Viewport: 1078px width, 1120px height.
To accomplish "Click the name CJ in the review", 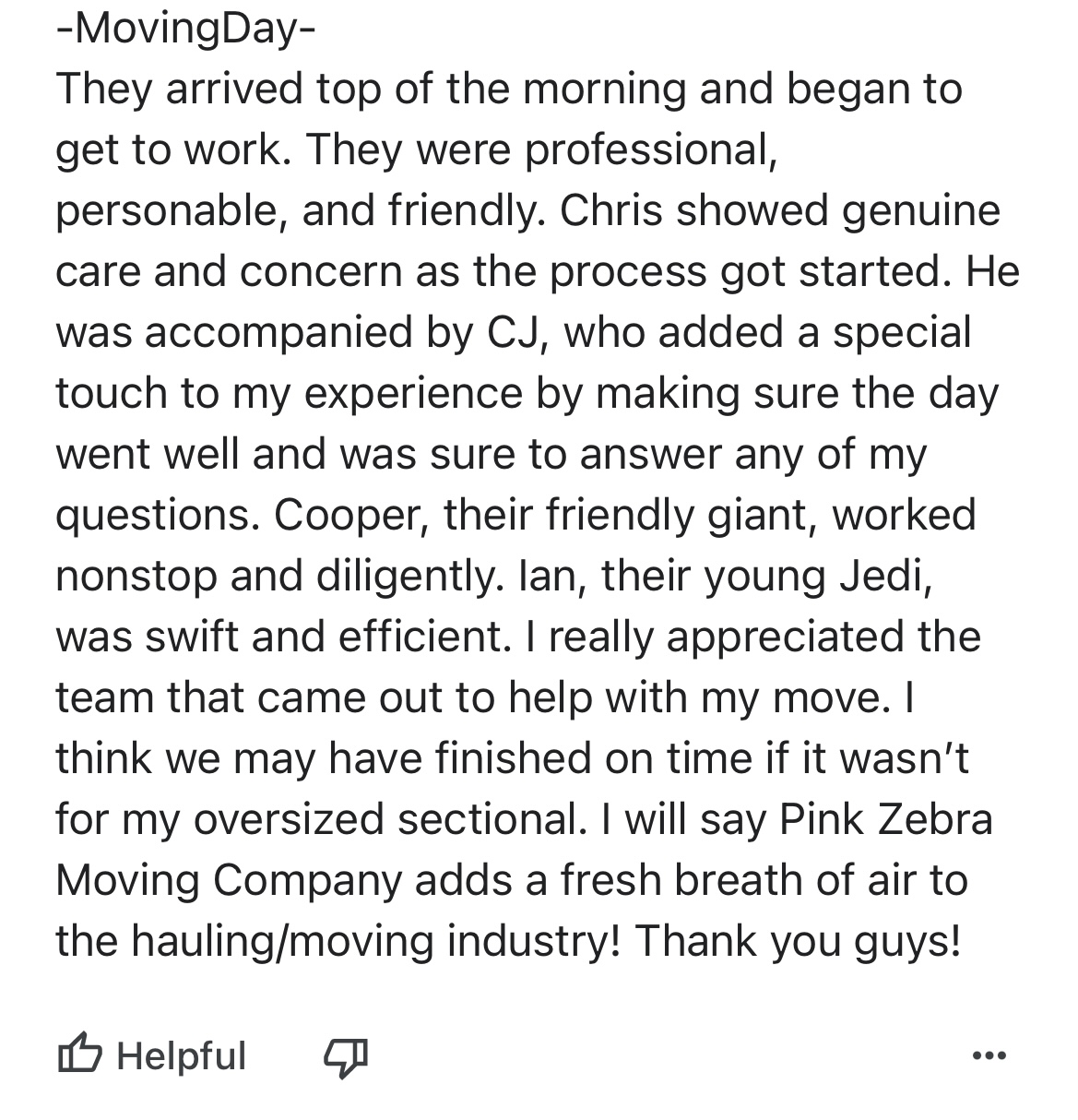I will [x=515, y=332].
